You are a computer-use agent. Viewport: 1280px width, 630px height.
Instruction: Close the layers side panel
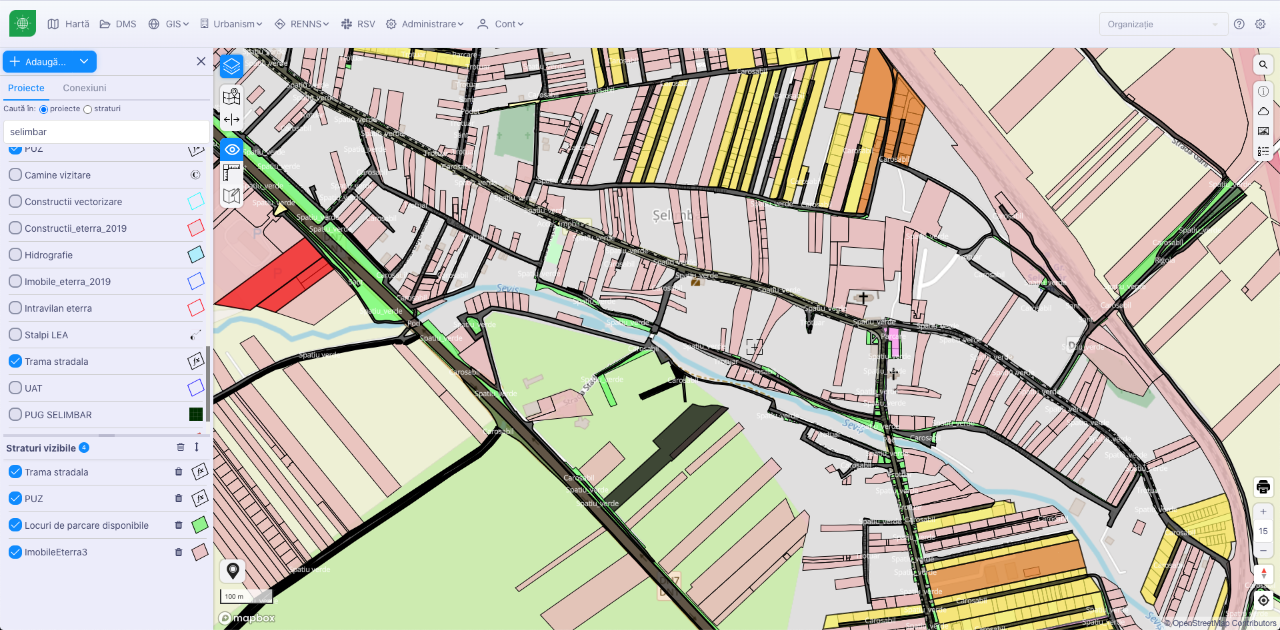201,62
